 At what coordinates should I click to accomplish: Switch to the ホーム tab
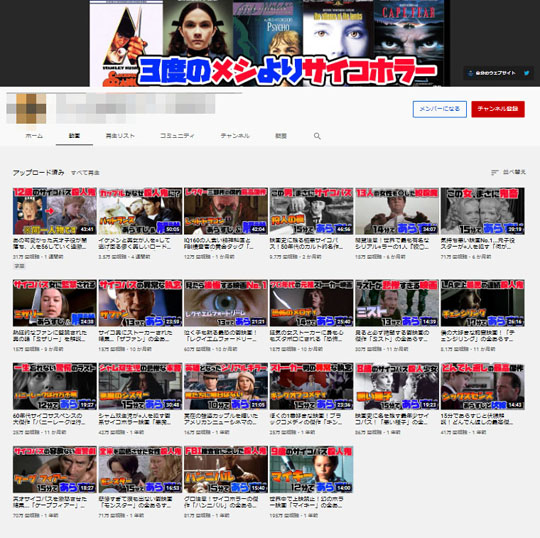(34, 136)
